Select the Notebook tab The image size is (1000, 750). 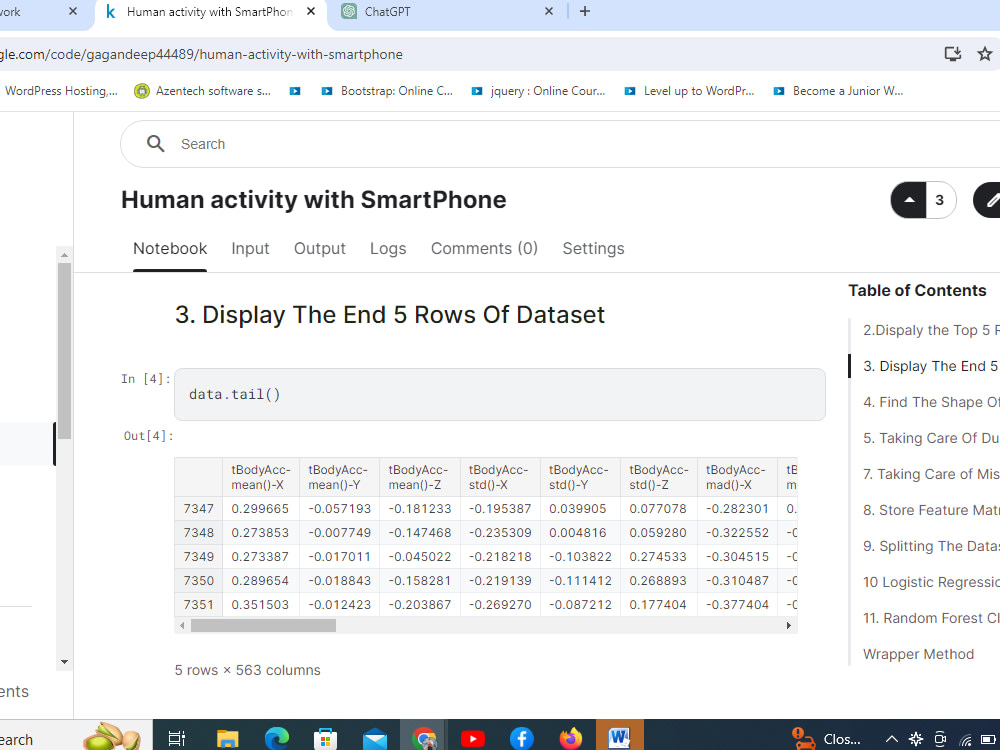tap(170, 248)
